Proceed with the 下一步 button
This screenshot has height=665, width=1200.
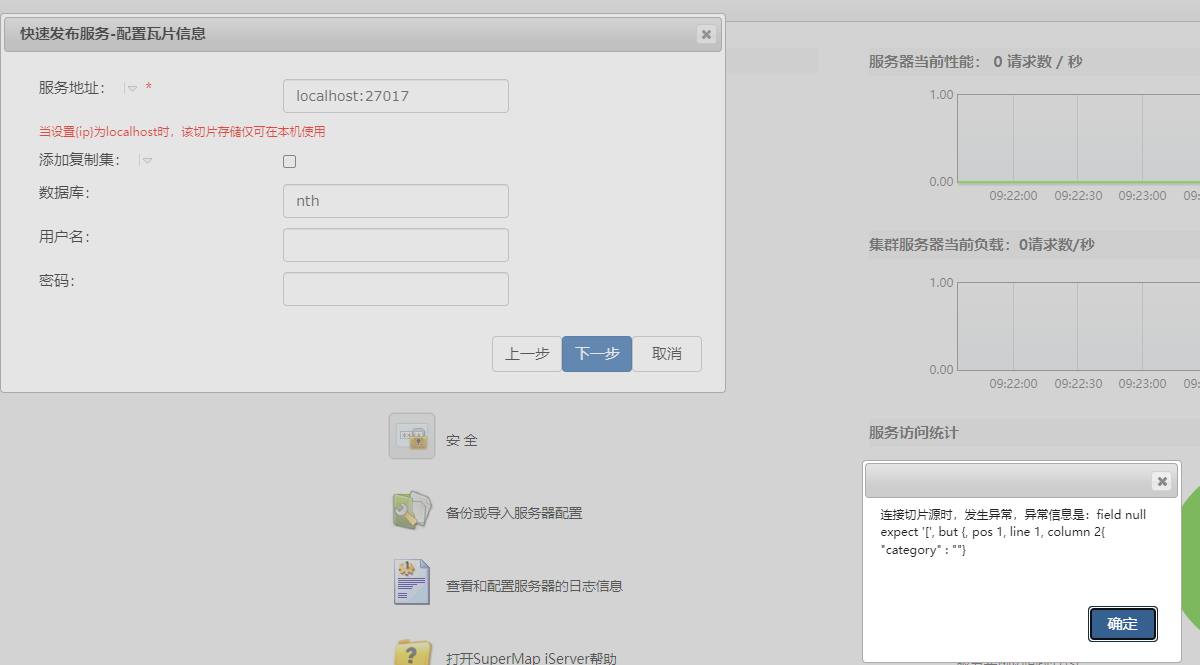[x=597, y=354]
